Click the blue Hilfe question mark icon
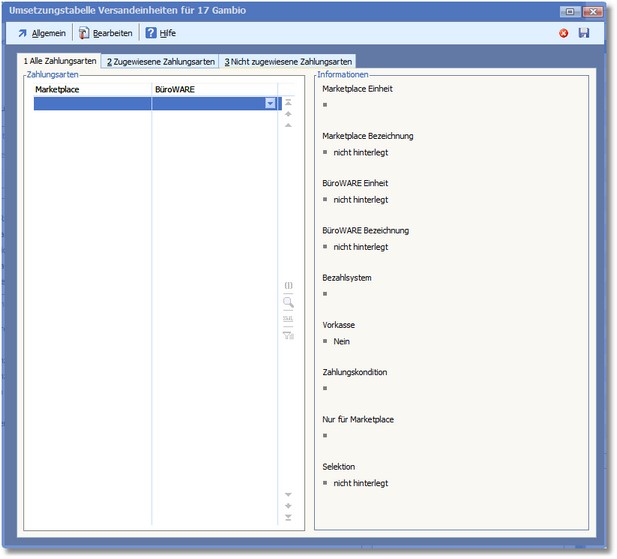This screenshot has width=617, height=559. pos(151,33)
